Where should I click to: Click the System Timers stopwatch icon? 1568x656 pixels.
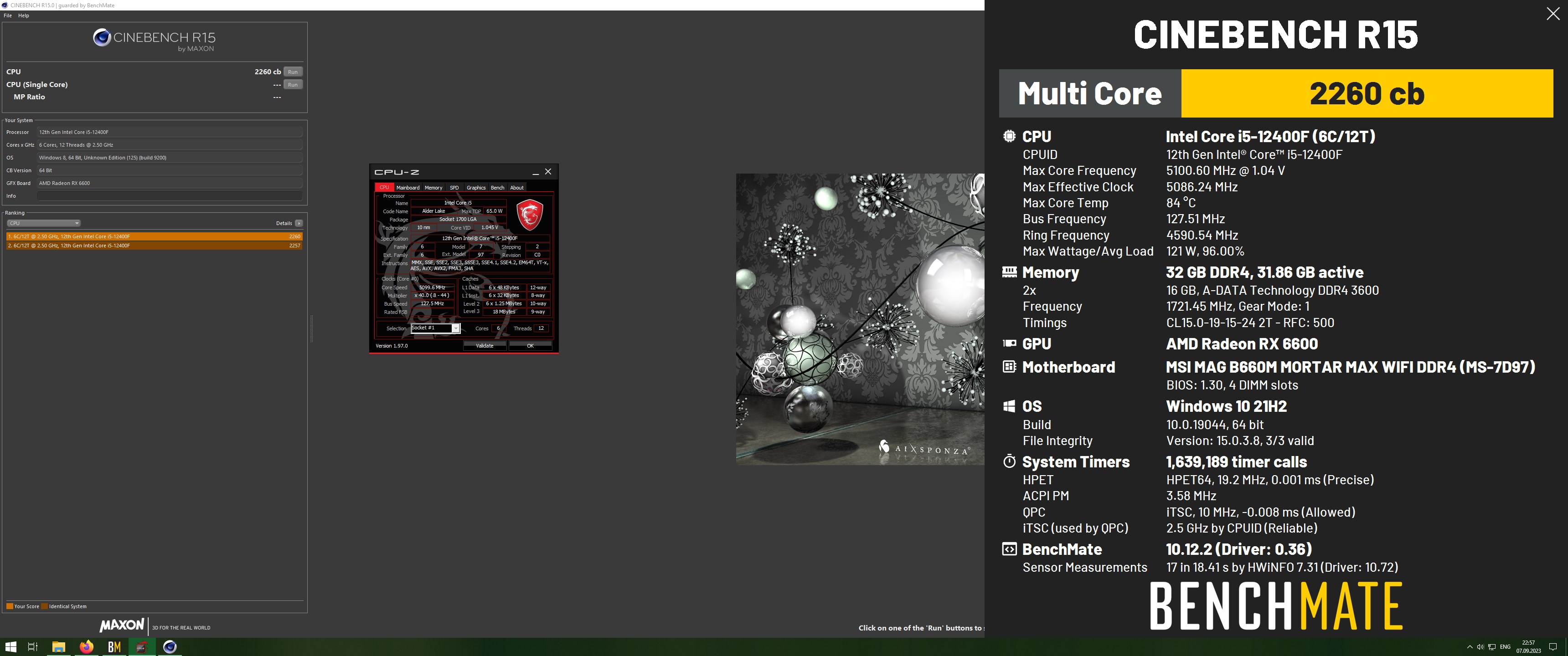(1009, 461)
